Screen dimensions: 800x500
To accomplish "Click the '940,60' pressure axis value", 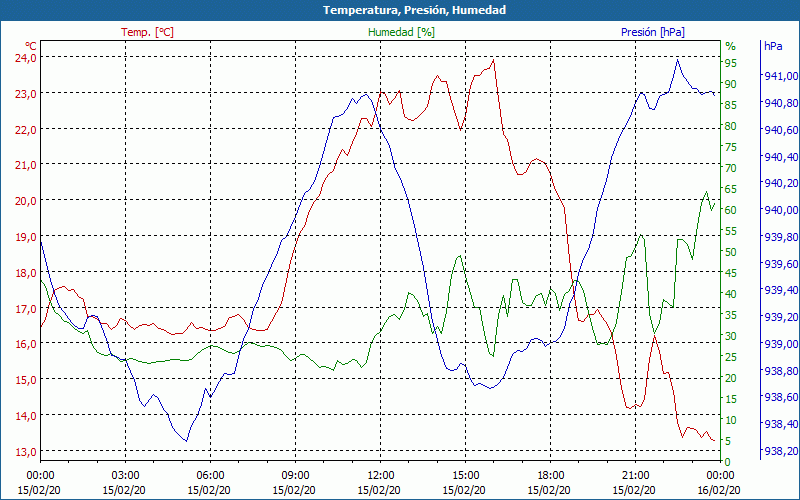I will (x=781, y=130).
